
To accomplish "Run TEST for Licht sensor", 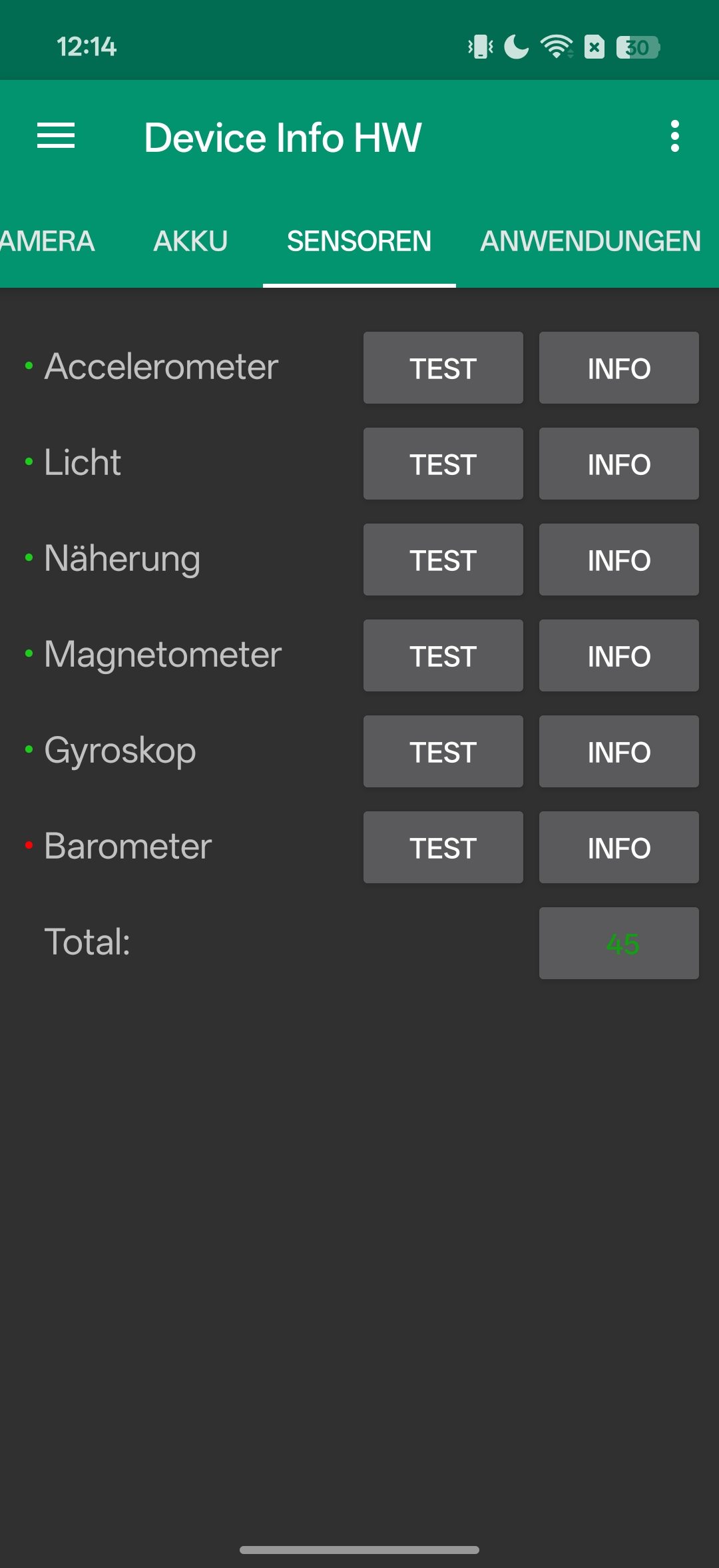I will [443, 464].
